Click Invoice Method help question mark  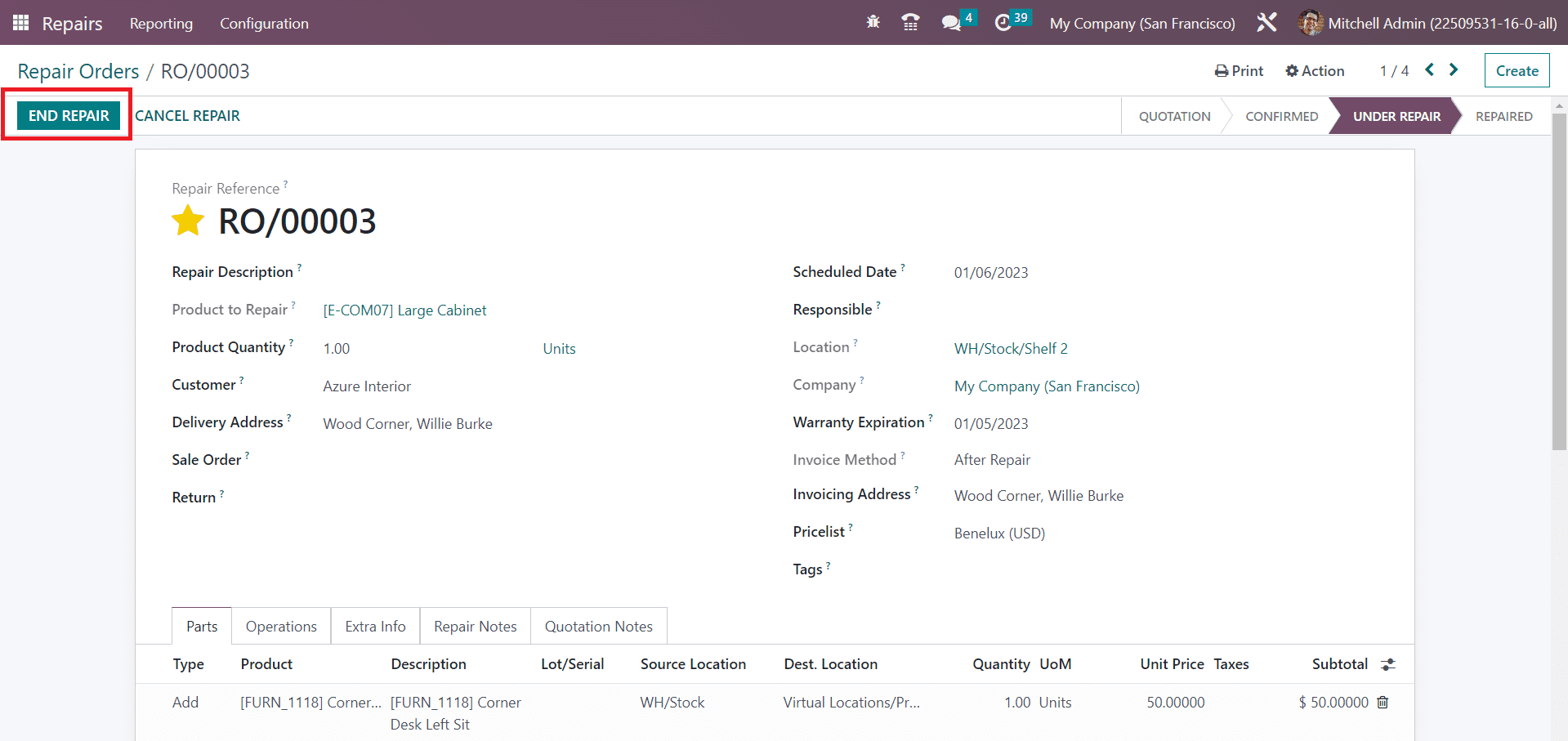point(903,455)
